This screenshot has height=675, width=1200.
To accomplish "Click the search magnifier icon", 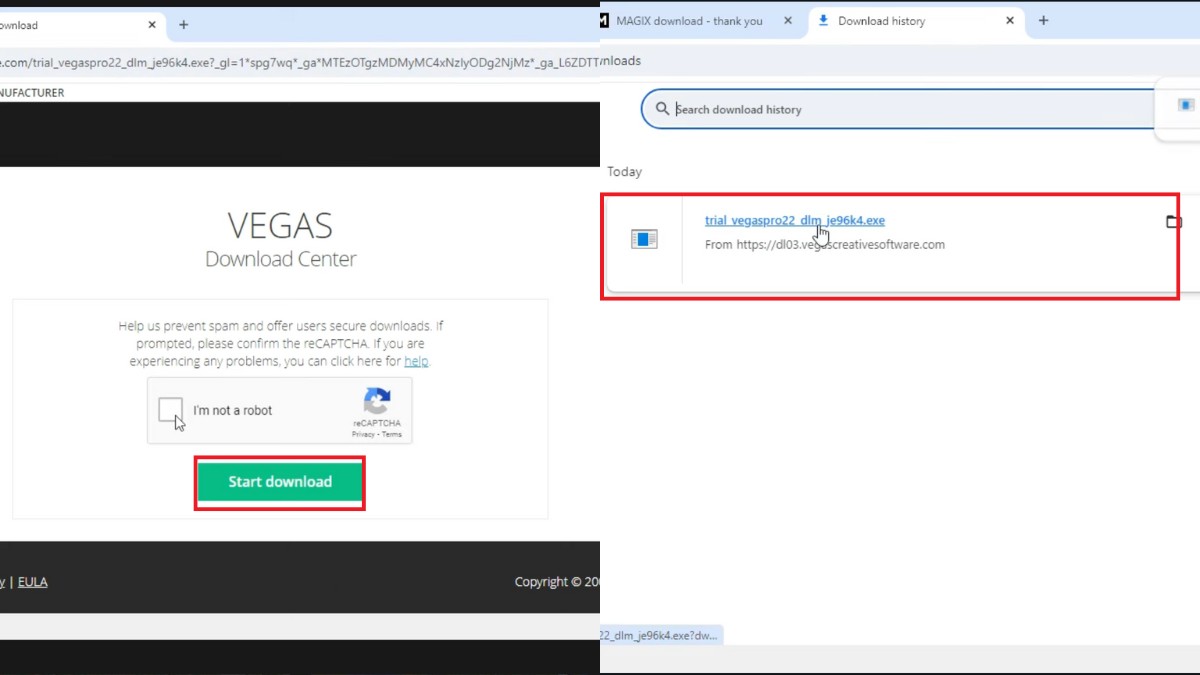I will [x=662, y=109].
